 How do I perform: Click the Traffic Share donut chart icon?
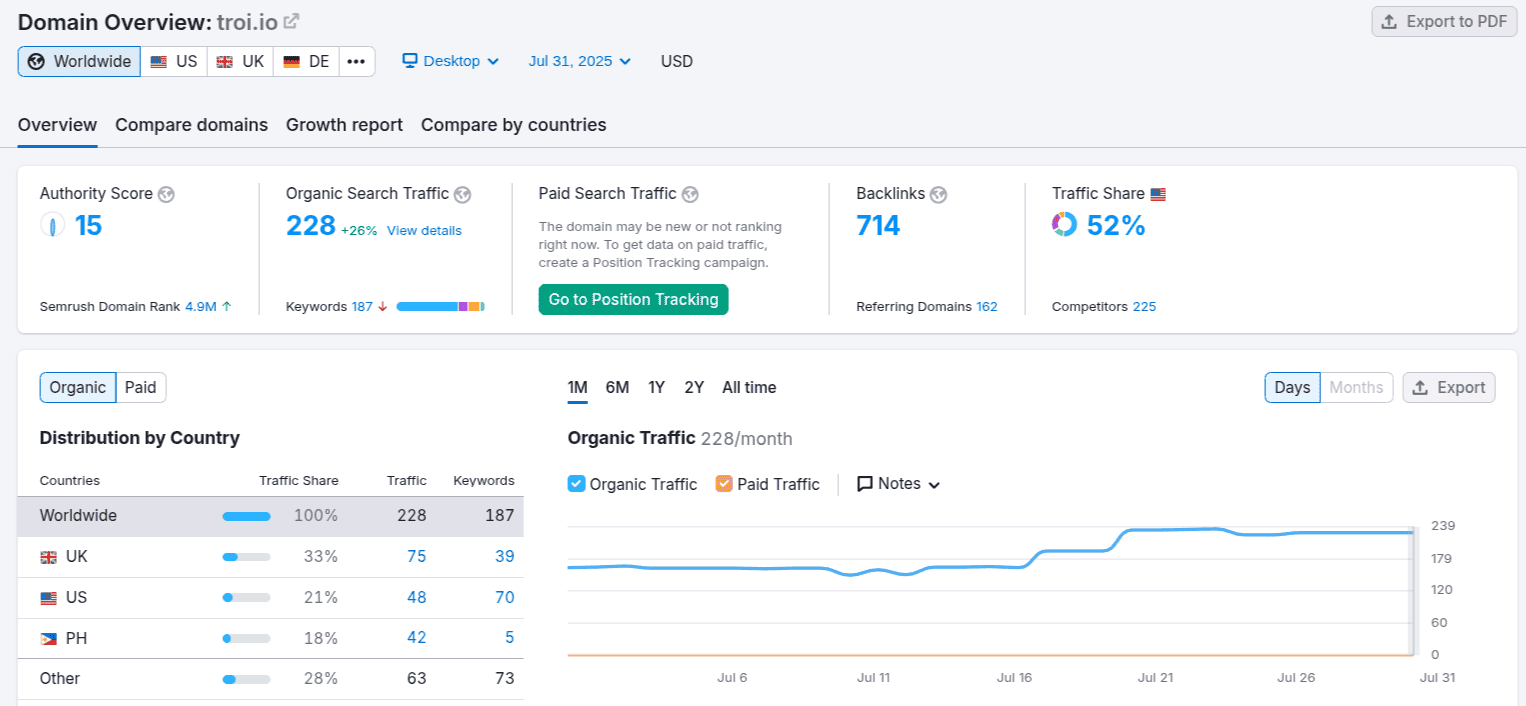1064,225
